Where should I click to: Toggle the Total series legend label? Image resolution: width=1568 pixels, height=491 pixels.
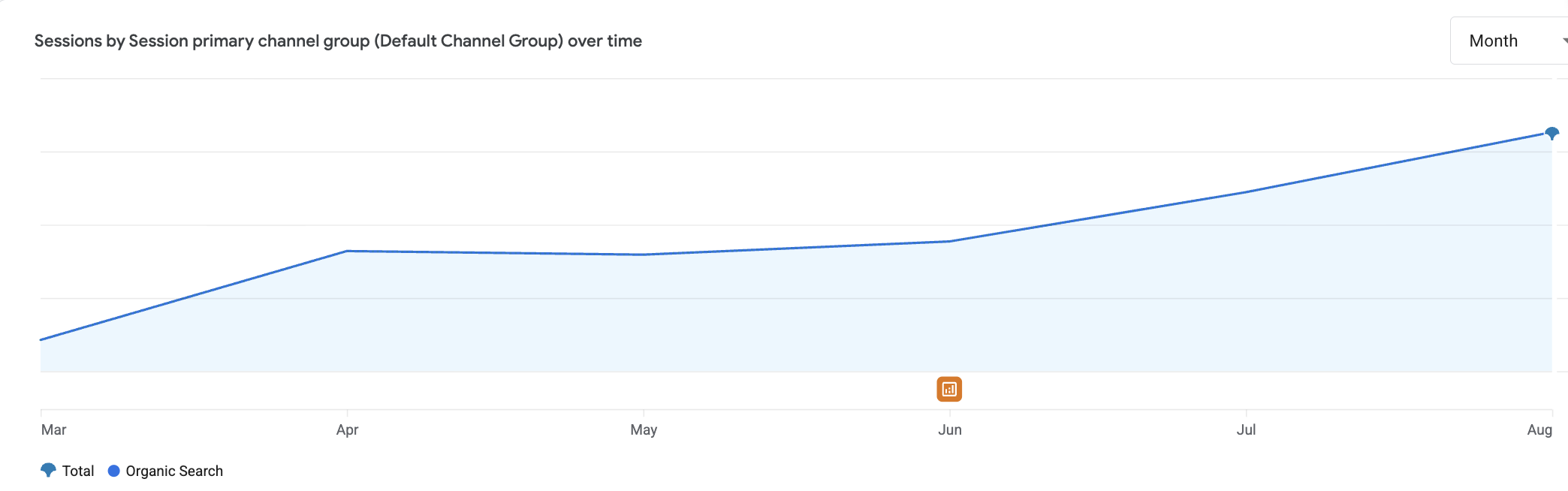[78, 471]
